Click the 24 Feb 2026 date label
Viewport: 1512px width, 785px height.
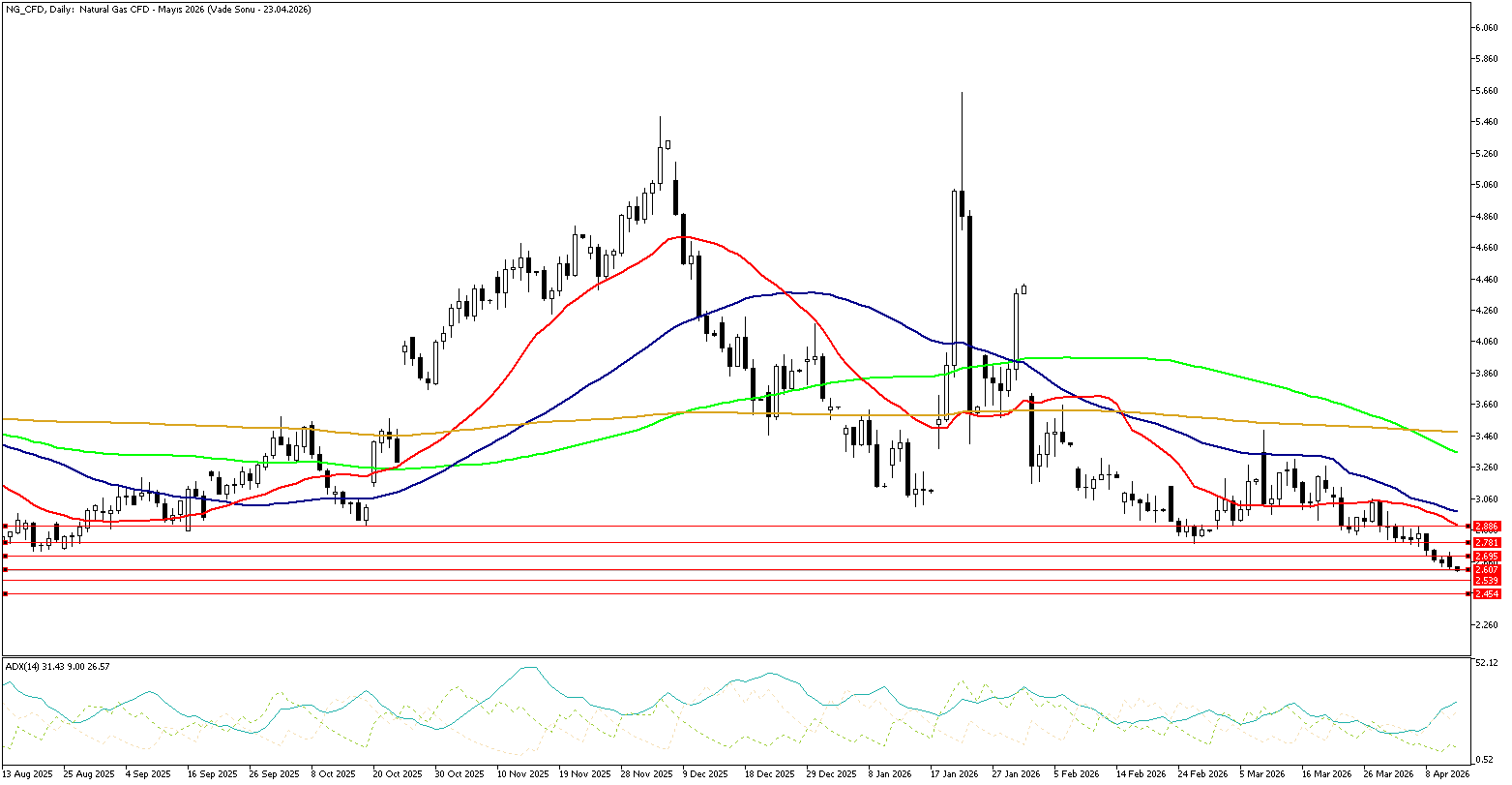coord(1201,774)
